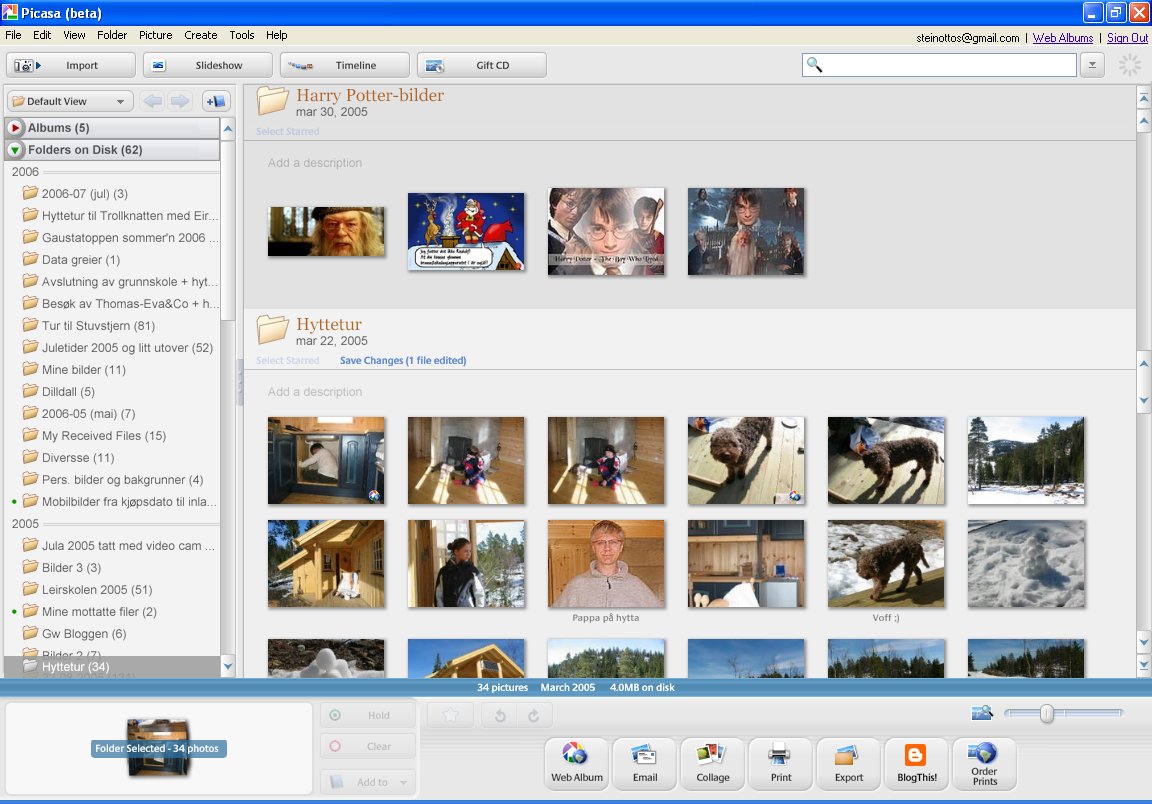Click the forward arrow in folder navigation
The height and width of the screenshot is (804, 1152).
click(180, 101)
